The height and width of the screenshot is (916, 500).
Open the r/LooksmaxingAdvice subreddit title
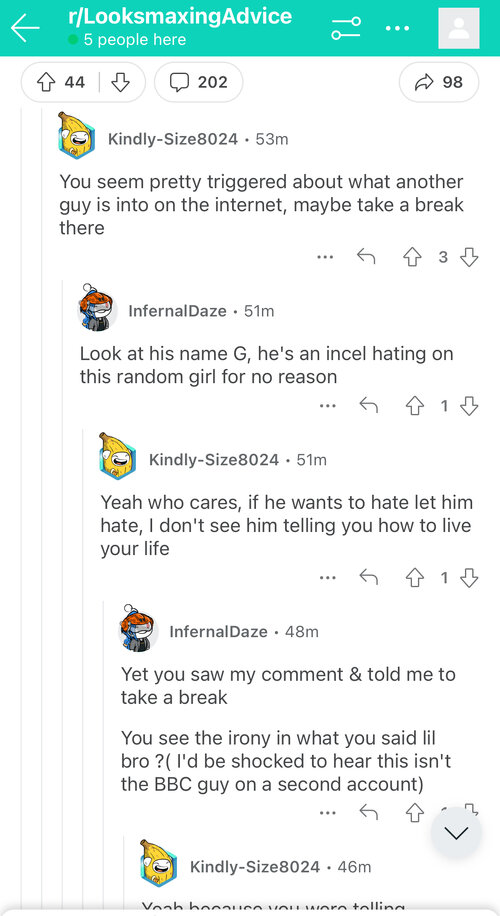coord(179,15)
